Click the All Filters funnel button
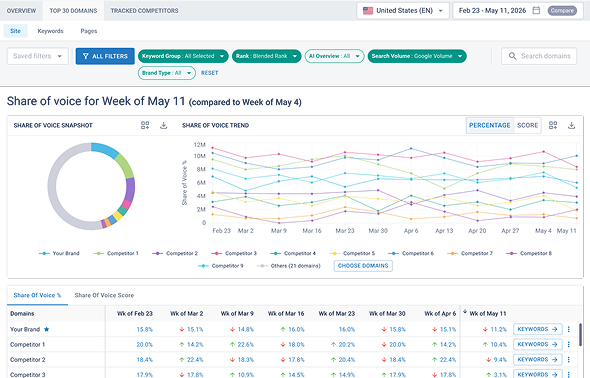Image resolution: width=590 pixels, height=378 pixels. (x=105, y=56)
